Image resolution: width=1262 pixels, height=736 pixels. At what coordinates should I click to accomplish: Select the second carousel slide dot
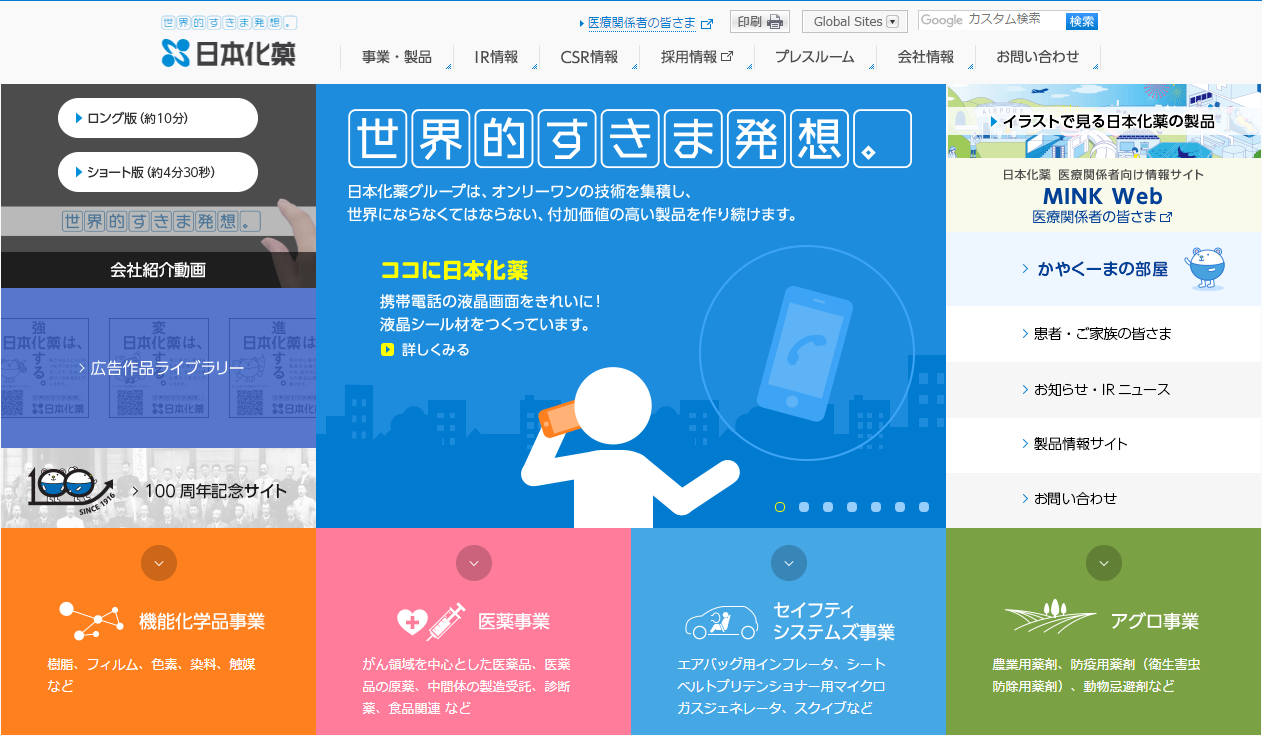[804, 507]
